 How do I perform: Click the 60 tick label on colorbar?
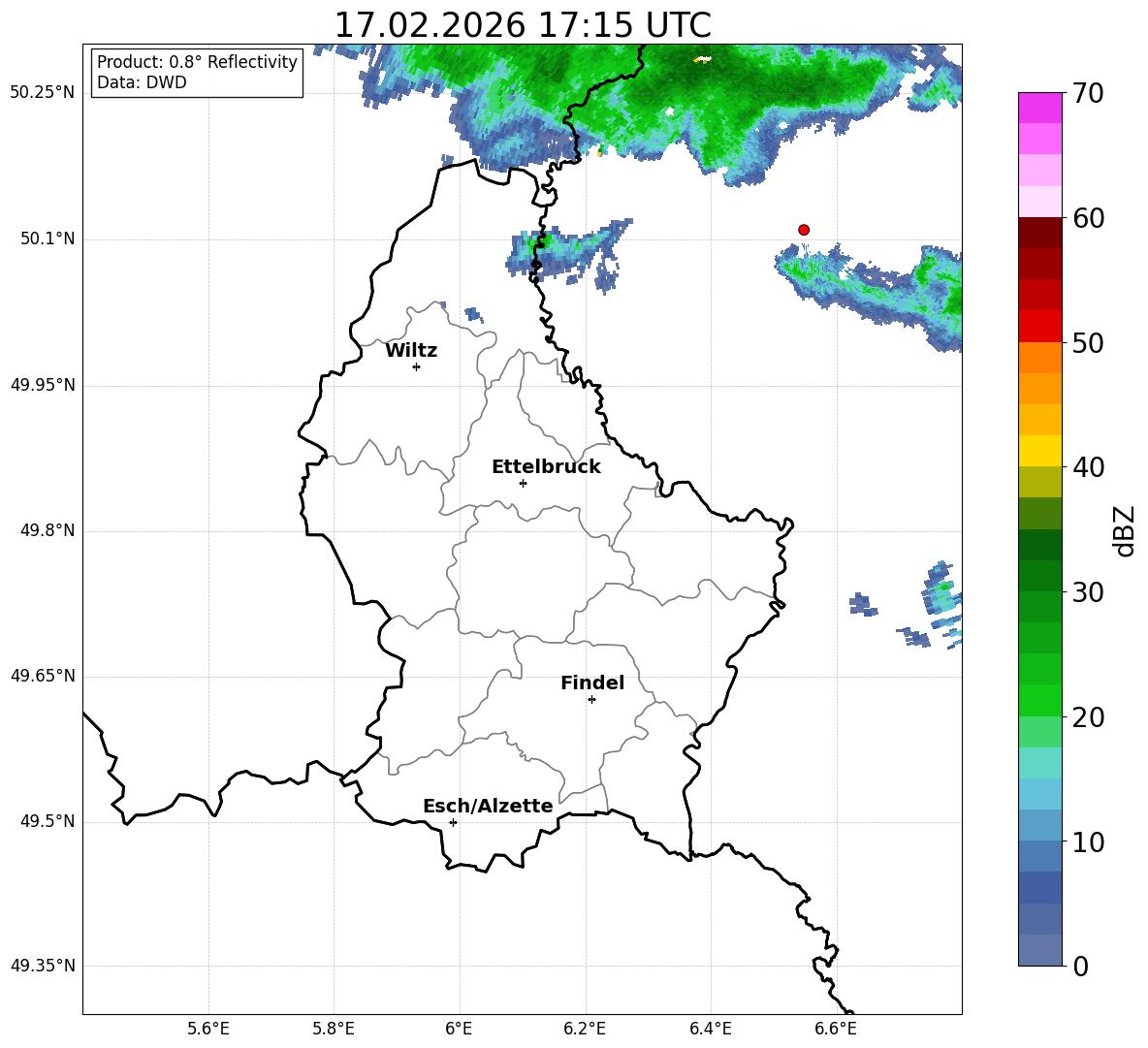click(1088, 218)
